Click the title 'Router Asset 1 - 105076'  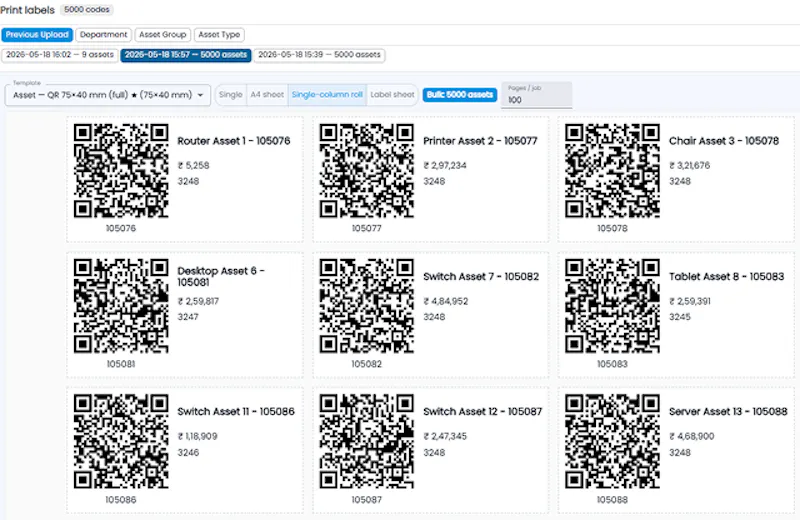click(234, 141)
